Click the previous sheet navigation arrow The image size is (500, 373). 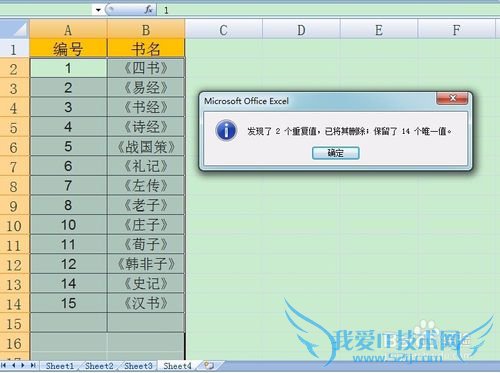[14, 365]
